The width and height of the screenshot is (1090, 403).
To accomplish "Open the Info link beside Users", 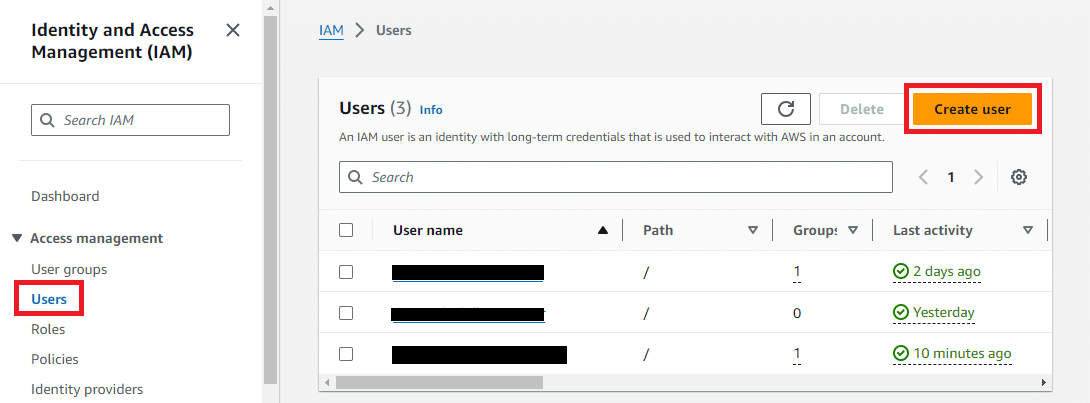I will [x=431, y=110].
